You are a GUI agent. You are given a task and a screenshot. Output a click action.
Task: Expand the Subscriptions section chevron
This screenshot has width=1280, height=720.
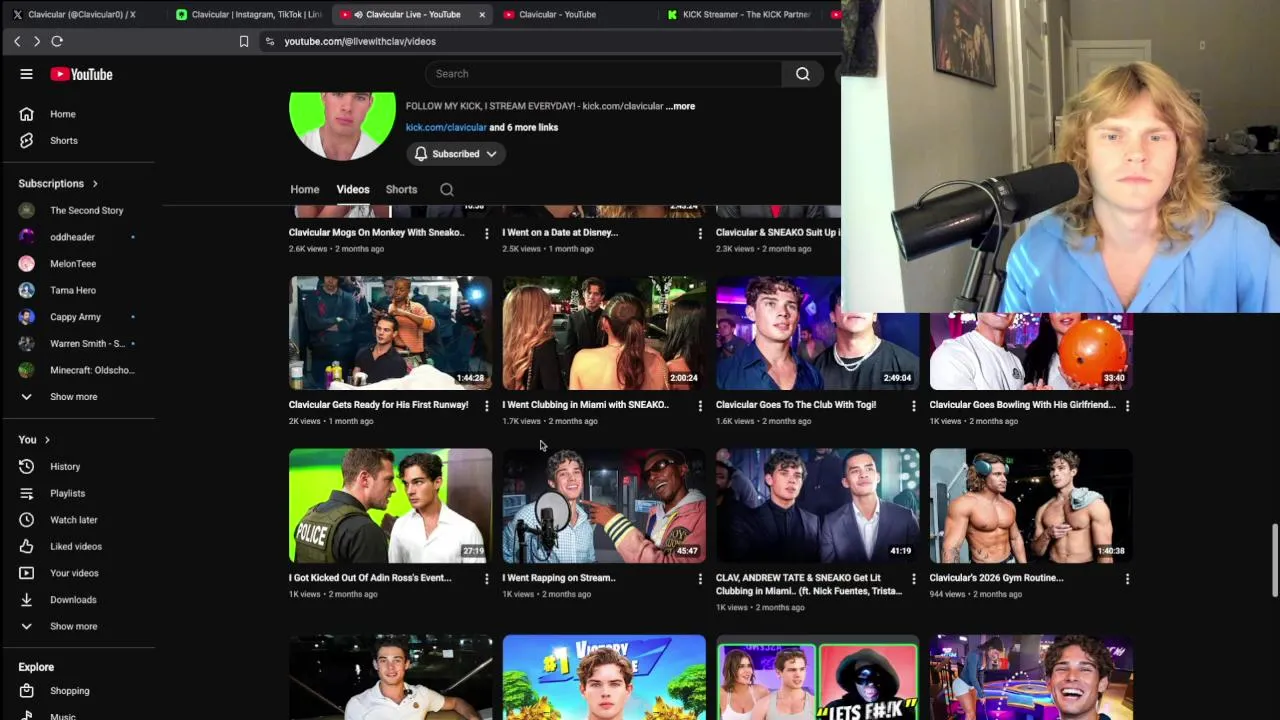pos(95,184)
